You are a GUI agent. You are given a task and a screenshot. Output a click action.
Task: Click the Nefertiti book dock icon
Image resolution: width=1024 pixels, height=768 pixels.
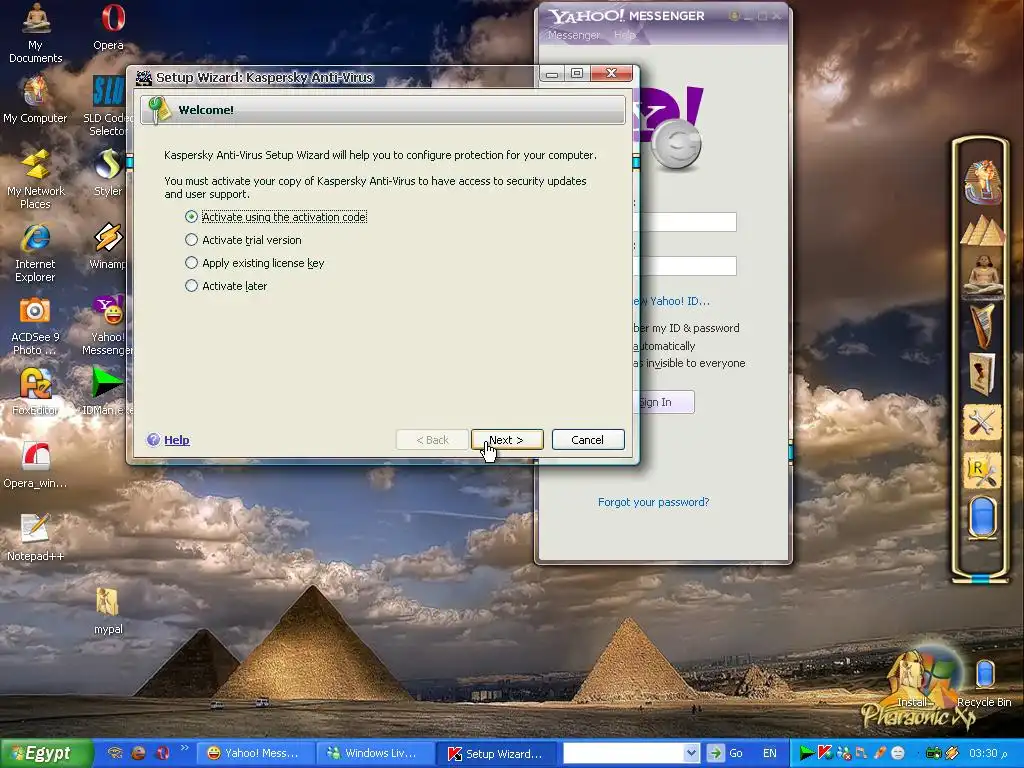pyautogui.click(x=982, y=374)
